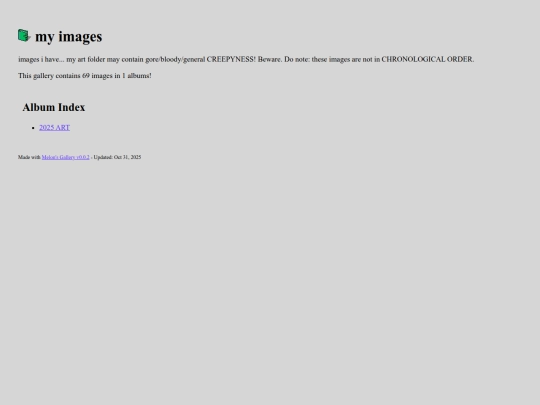
Task: Click the "This gallery contains 69 images" line
Action: tap(85, 76)
